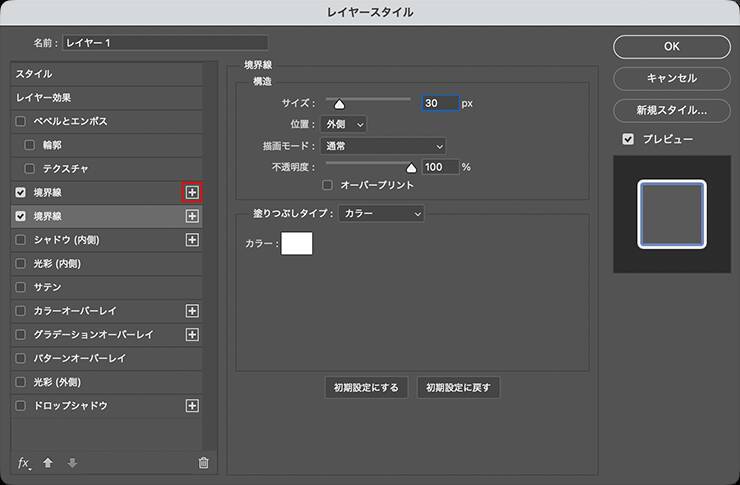
Task: Select the ベベルとエンボス row label
Action: coord(70,121)
